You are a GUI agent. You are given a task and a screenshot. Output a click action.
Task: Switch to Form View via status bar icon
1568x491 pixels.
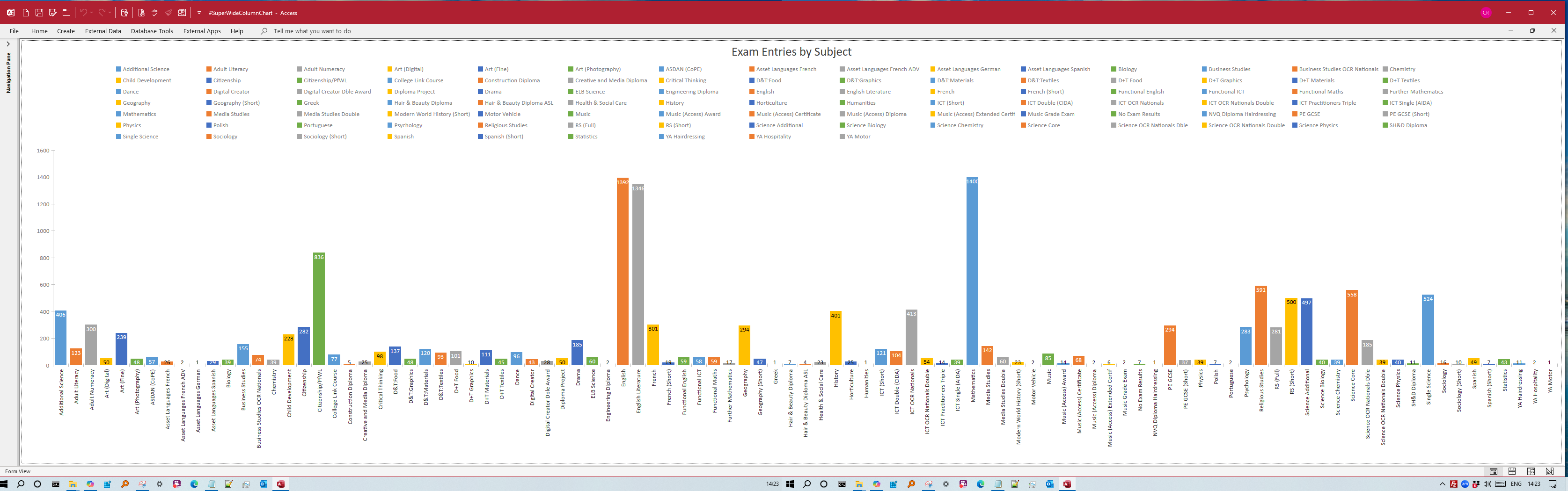click(1493, 471)
